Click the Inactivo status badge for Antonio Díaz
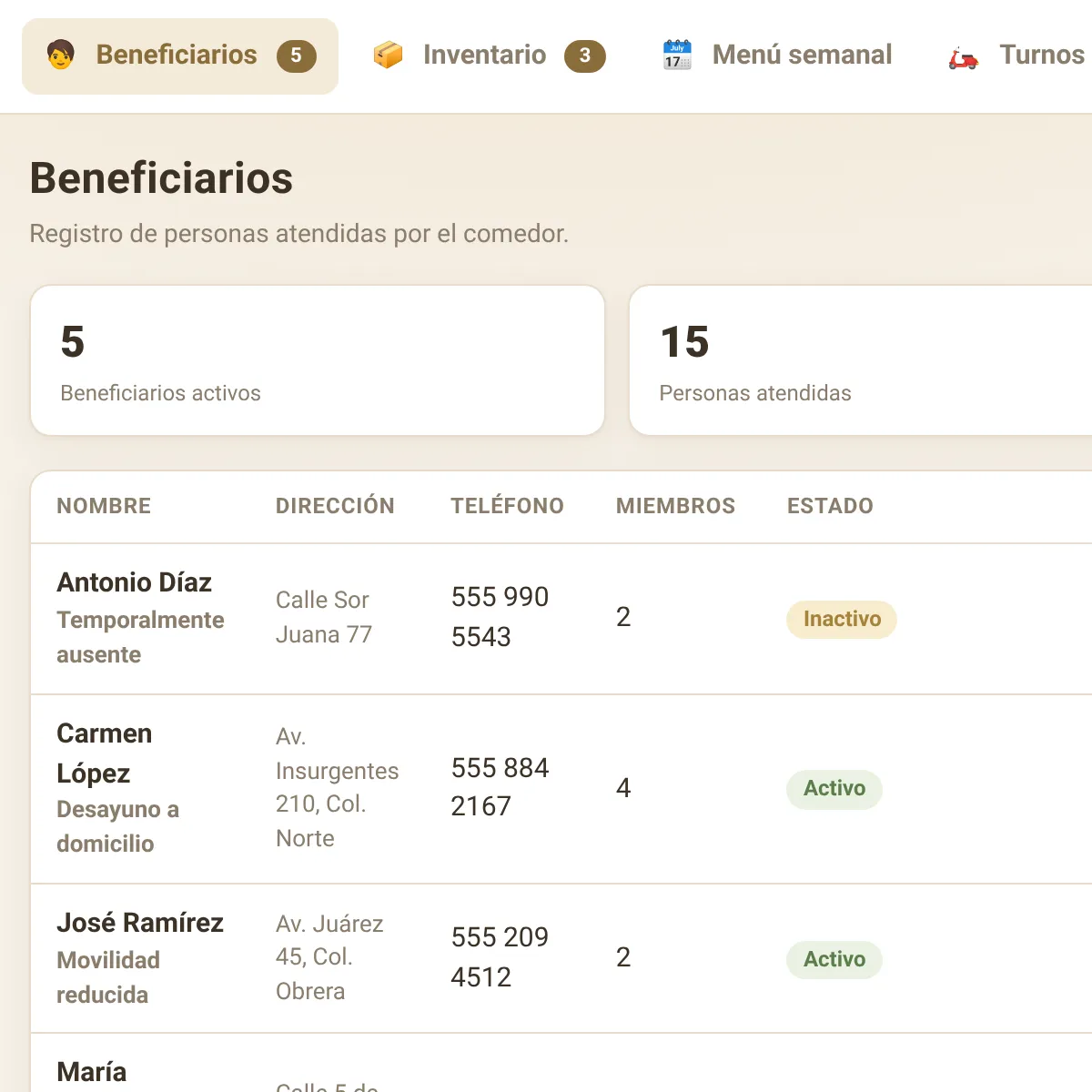Viewport: 1092px width, 1092px height. click(x=842, y=620)
